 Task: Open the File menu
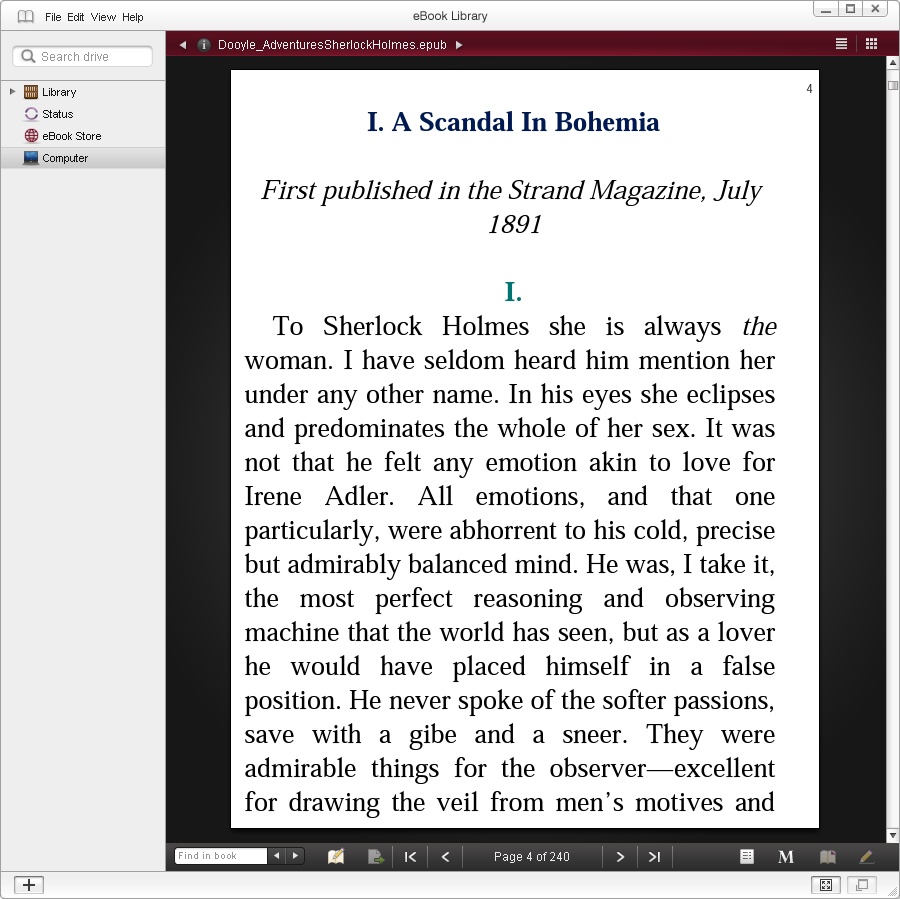53,17
